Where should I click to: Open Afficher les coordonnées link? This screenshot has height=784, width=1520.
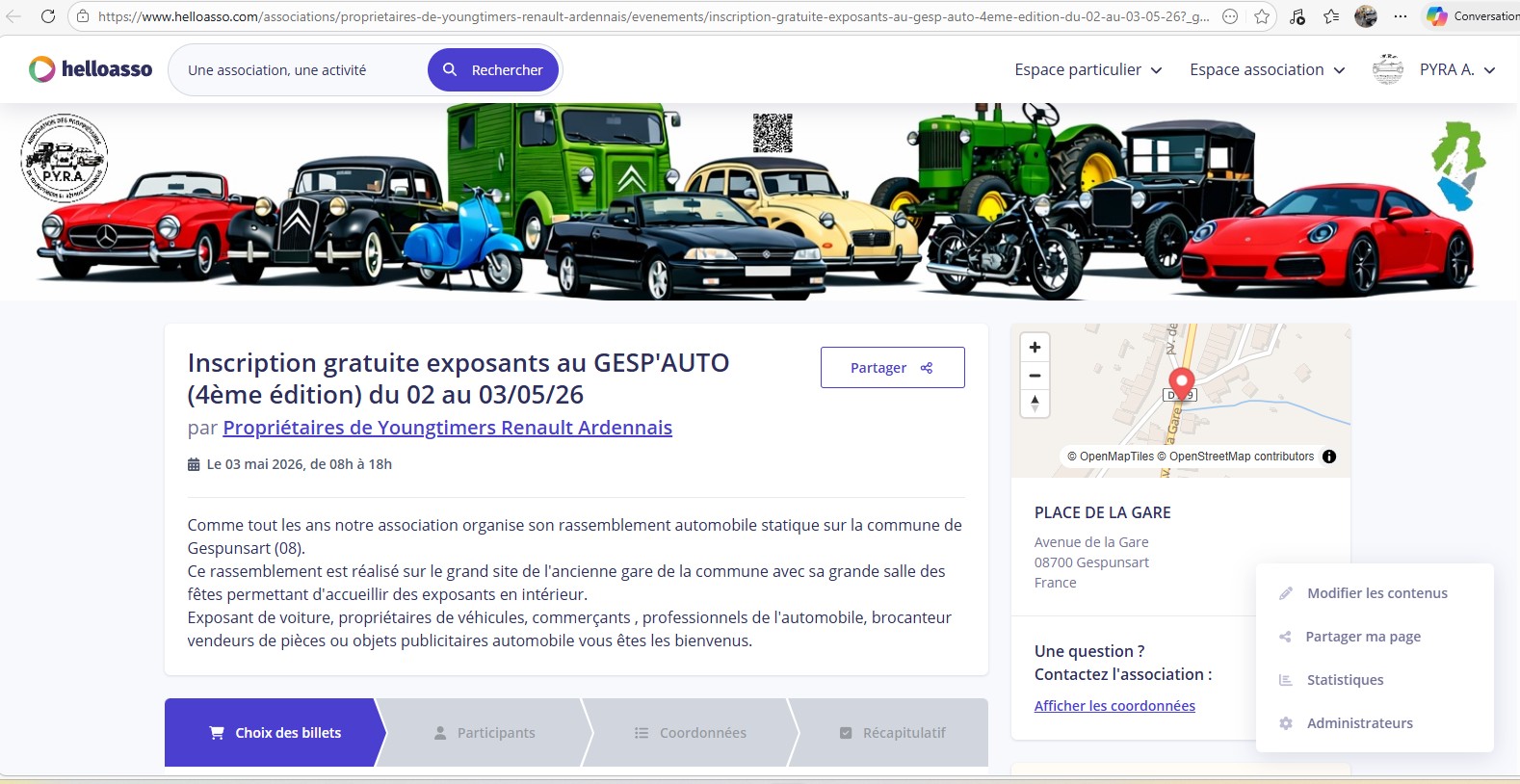[x=1114, y=706]
